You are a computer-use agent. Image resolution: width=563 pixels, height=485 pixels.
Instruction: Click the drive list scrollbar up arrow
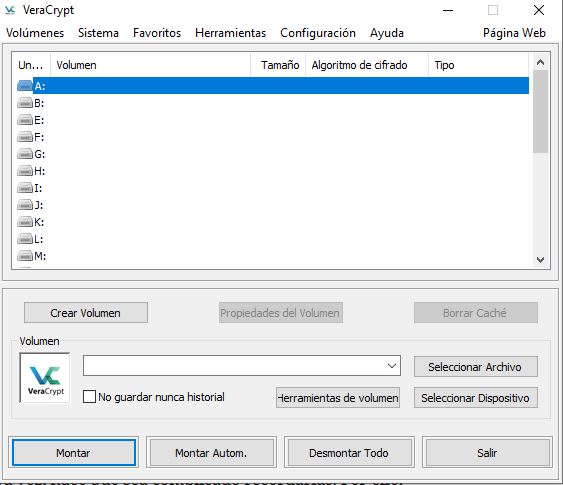coord(540,62)
